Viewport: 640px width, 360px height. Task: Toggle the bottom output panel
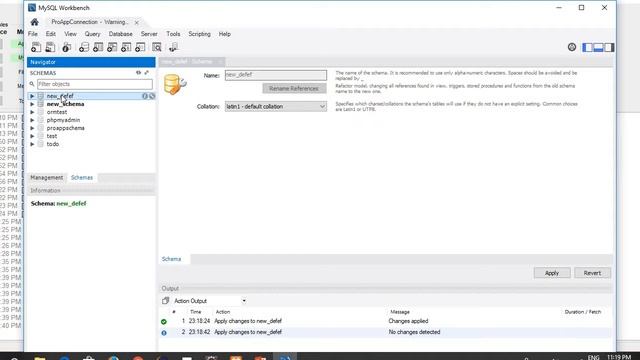pyautogui.click(x=598, y=47)
